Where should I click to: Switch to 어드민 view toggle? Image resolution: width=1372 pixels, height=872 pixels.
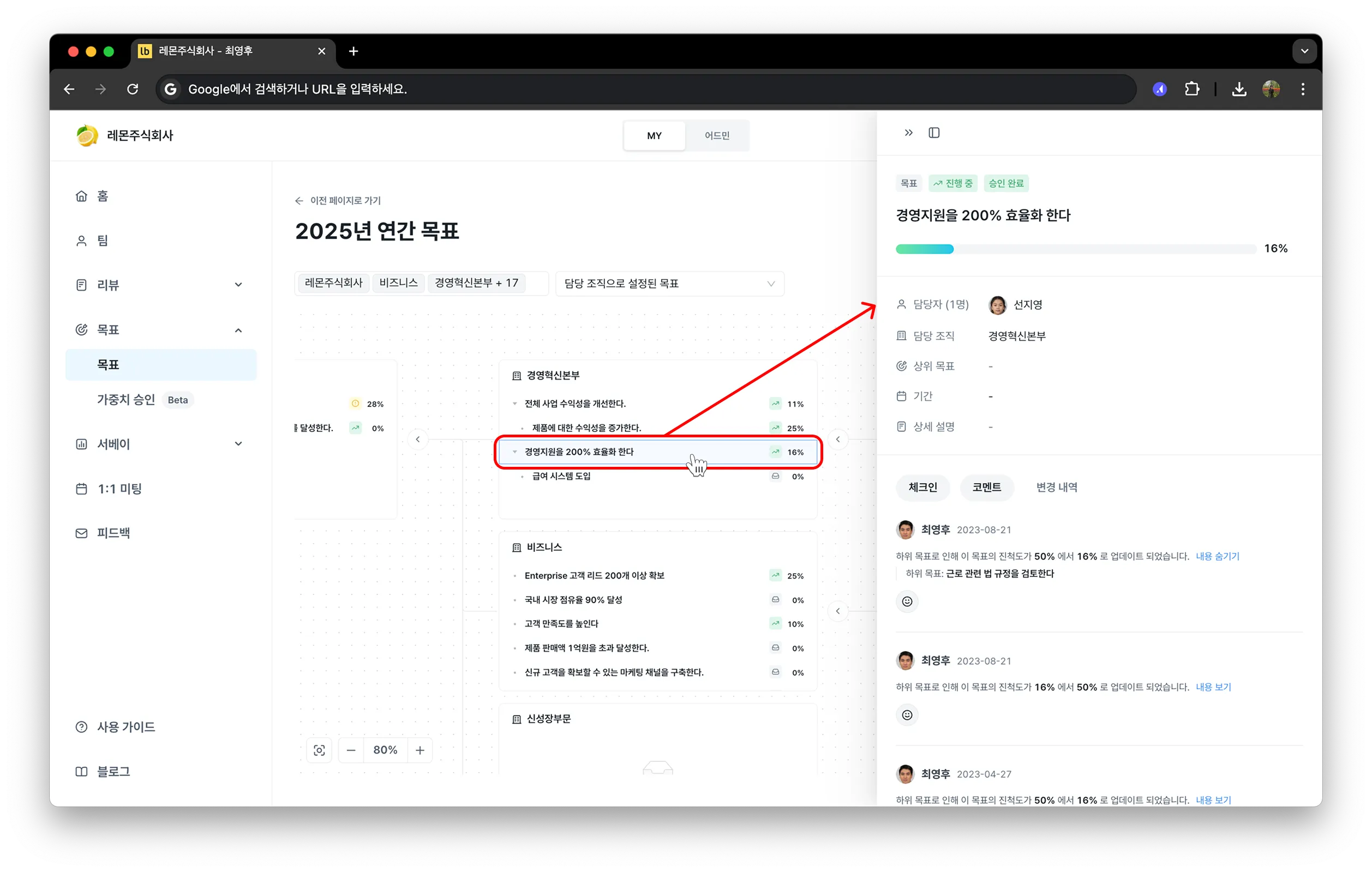(717, 136)
